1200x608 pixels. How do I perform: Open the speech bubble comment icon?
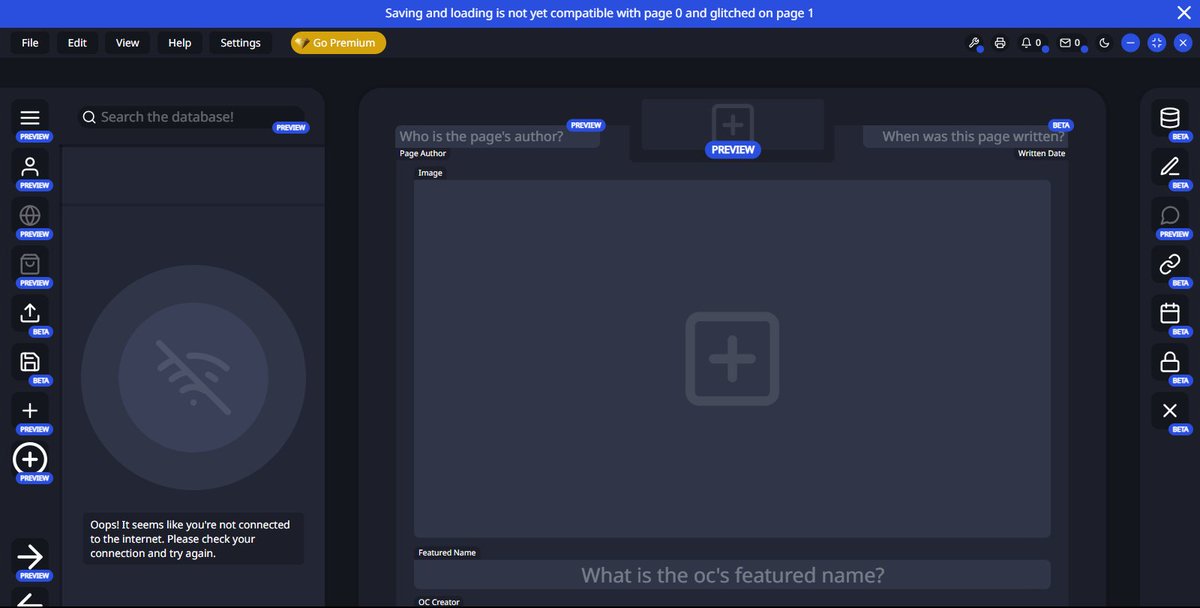point(1170,215)
